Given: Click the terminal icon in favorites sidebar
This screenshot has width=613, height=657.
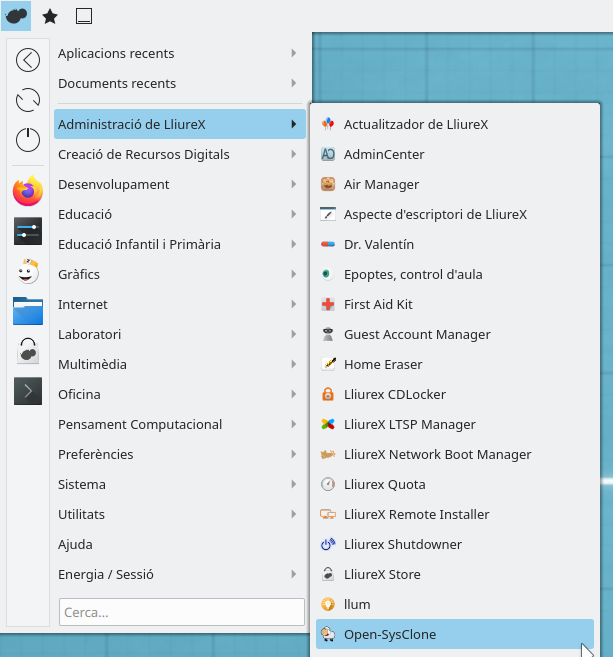Looking at the screenshot, I should pos(28,390).
